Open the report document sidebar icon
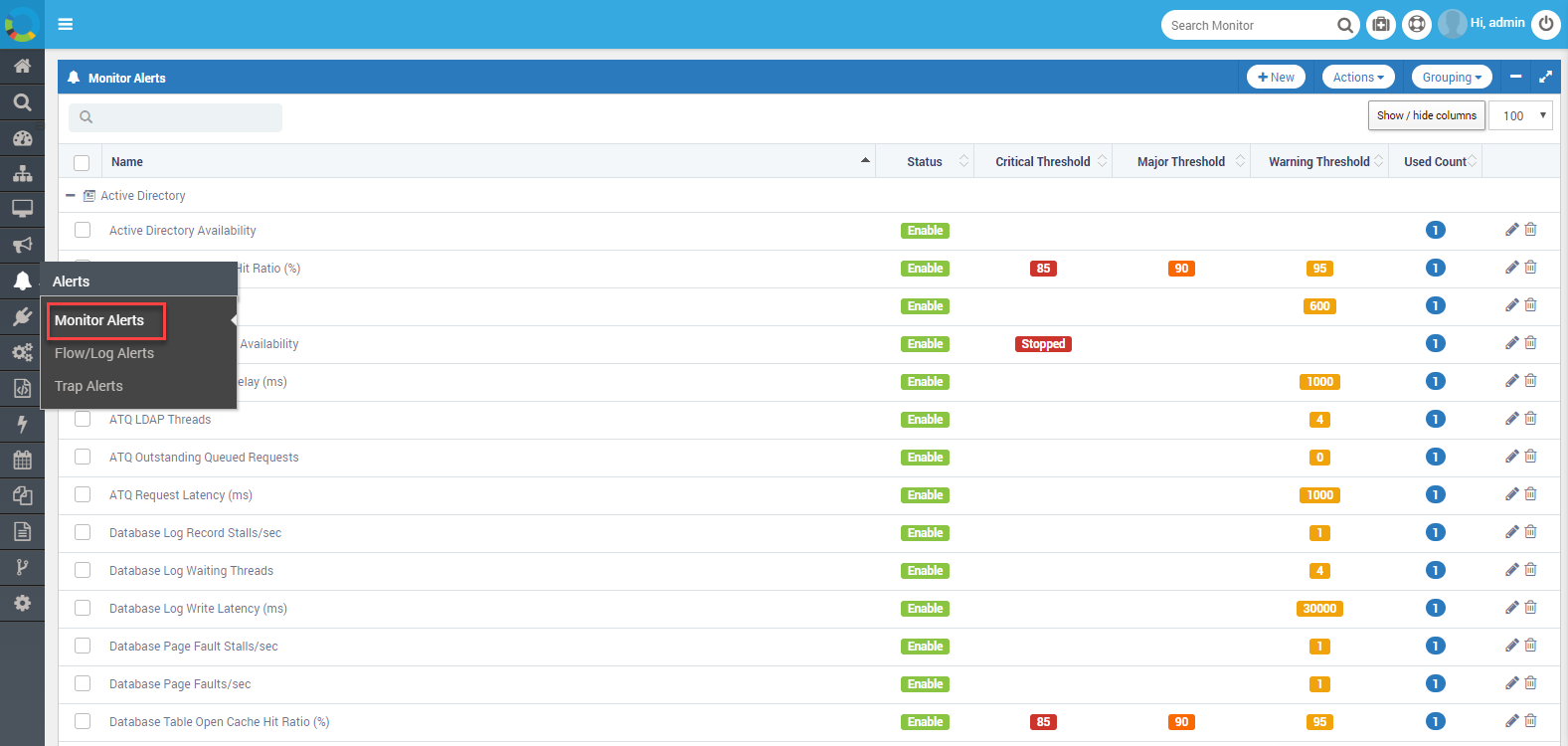 [x=22, y=531]
